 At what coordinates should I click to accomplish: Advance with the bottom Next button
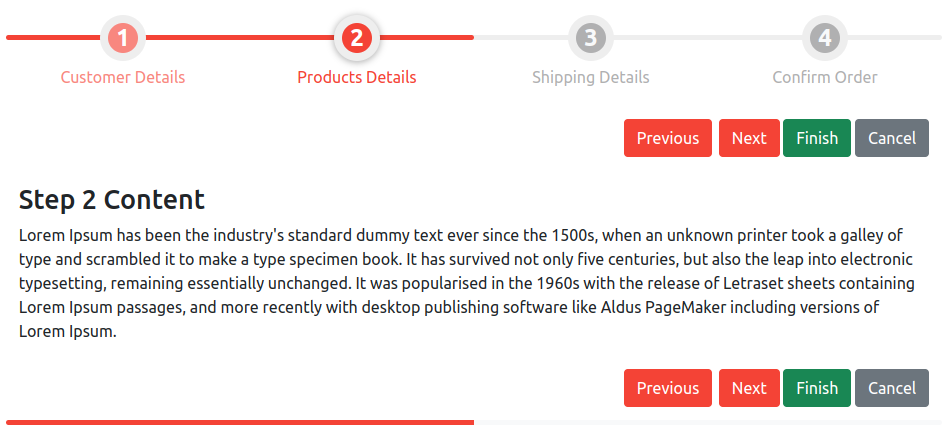749,388
